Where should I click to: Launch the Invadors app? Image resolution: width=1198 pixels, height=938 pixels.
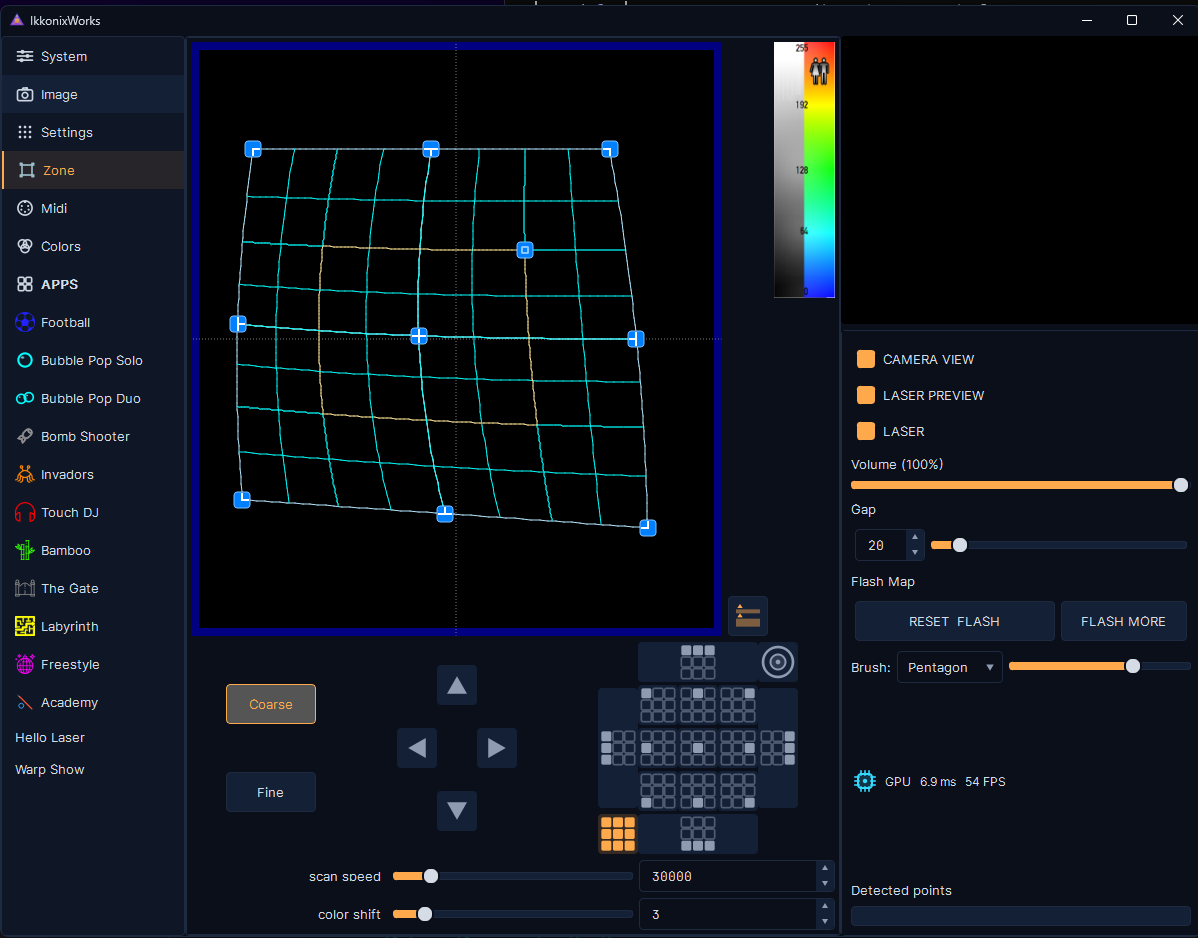(x=92, y=474)
